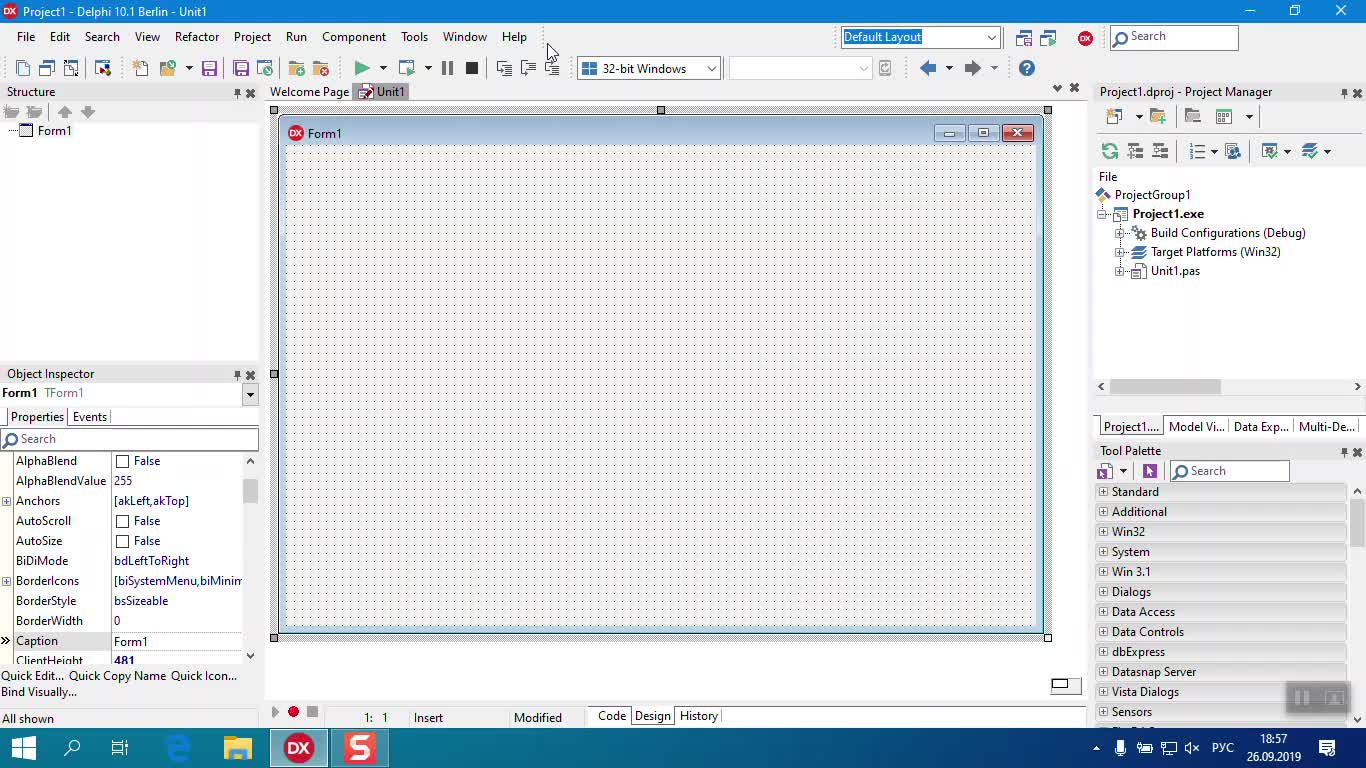Click the Quick Icon... link
This screenshot has height=768, width=1366.
[204, 676]
